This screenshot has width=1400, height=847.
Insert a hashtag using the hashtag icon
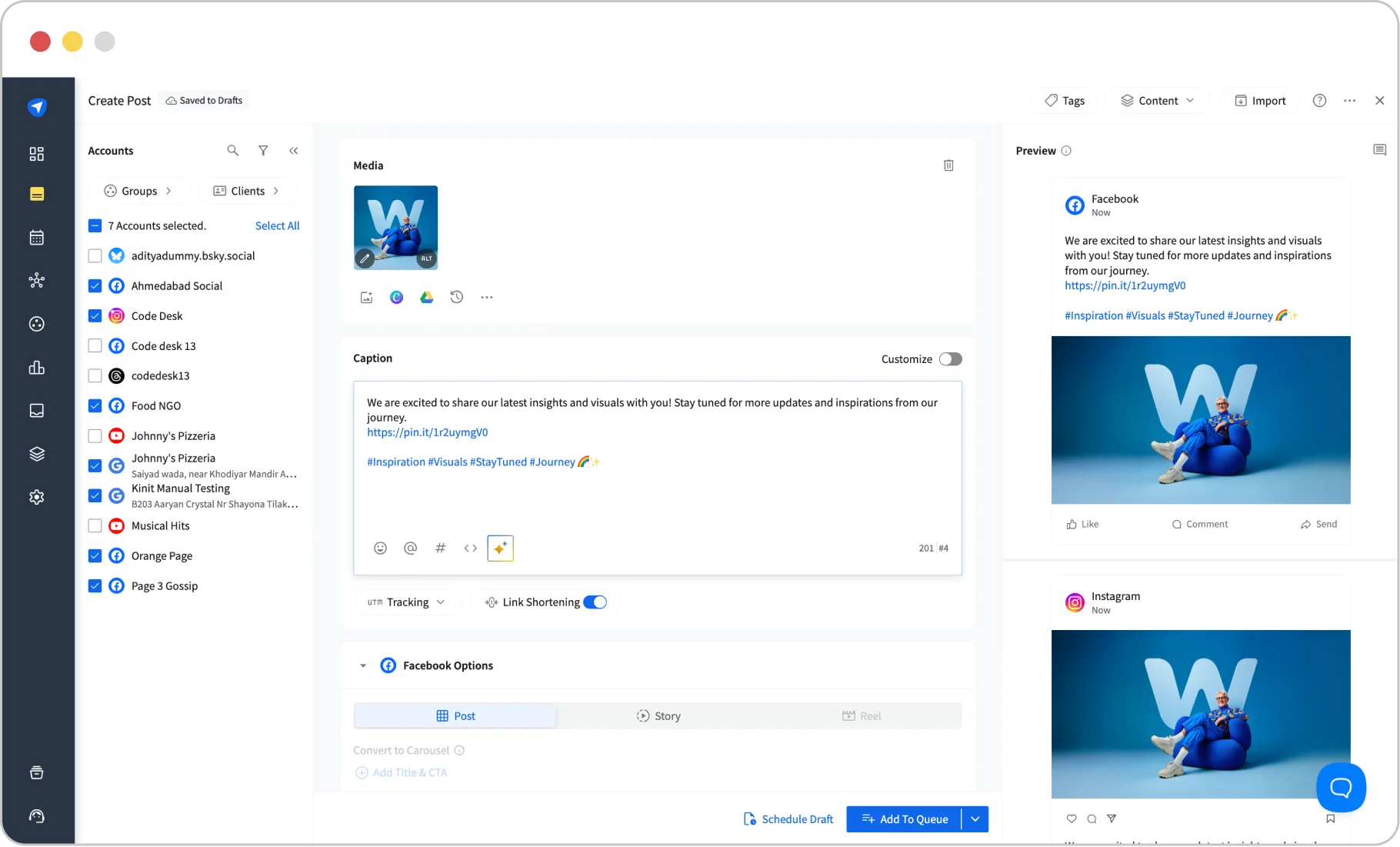440,548
